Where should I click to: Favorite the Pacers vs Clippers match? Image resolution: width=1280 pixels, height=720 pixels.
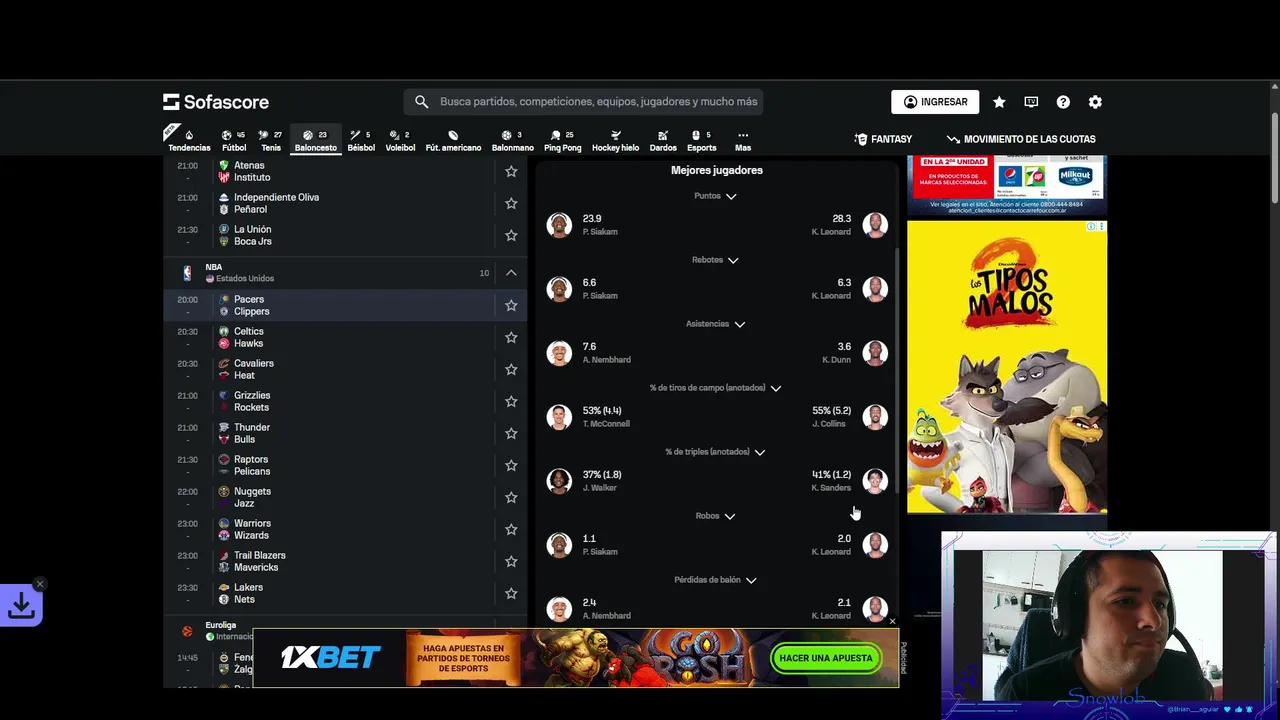pyautogui.click(x=511, y=305)
